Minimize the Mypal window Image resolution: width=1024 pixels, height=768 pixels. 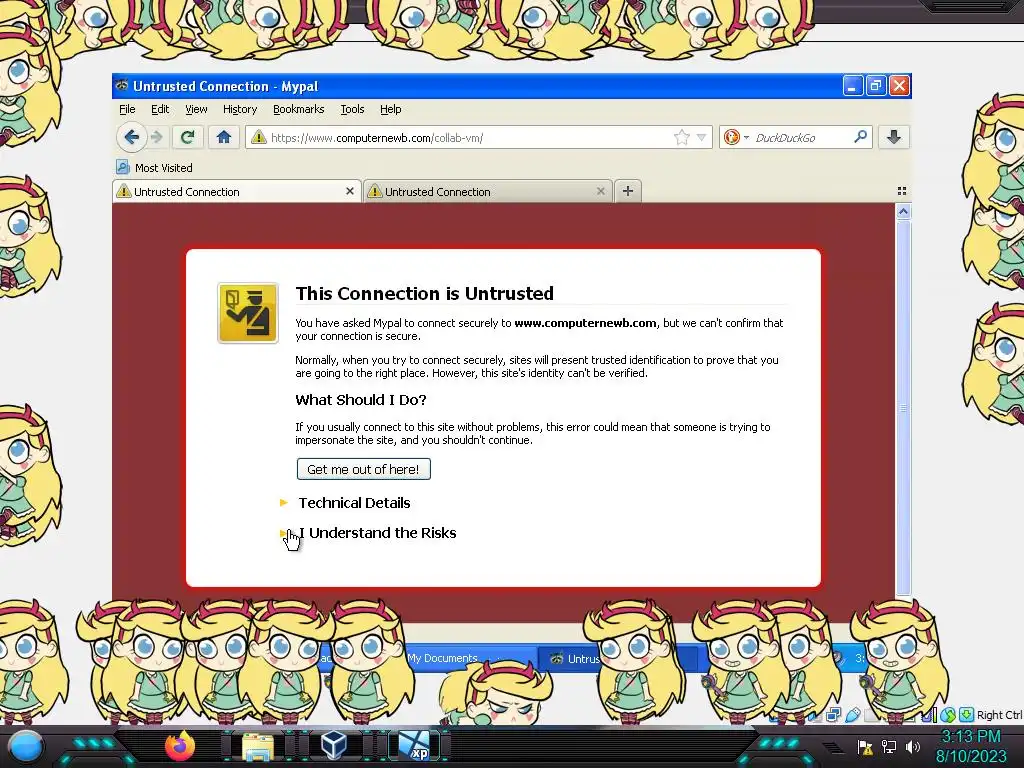pos(852,86)
